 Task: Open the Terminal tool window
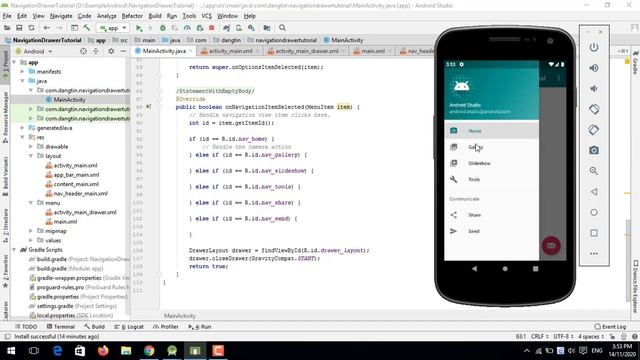point(61,327)
